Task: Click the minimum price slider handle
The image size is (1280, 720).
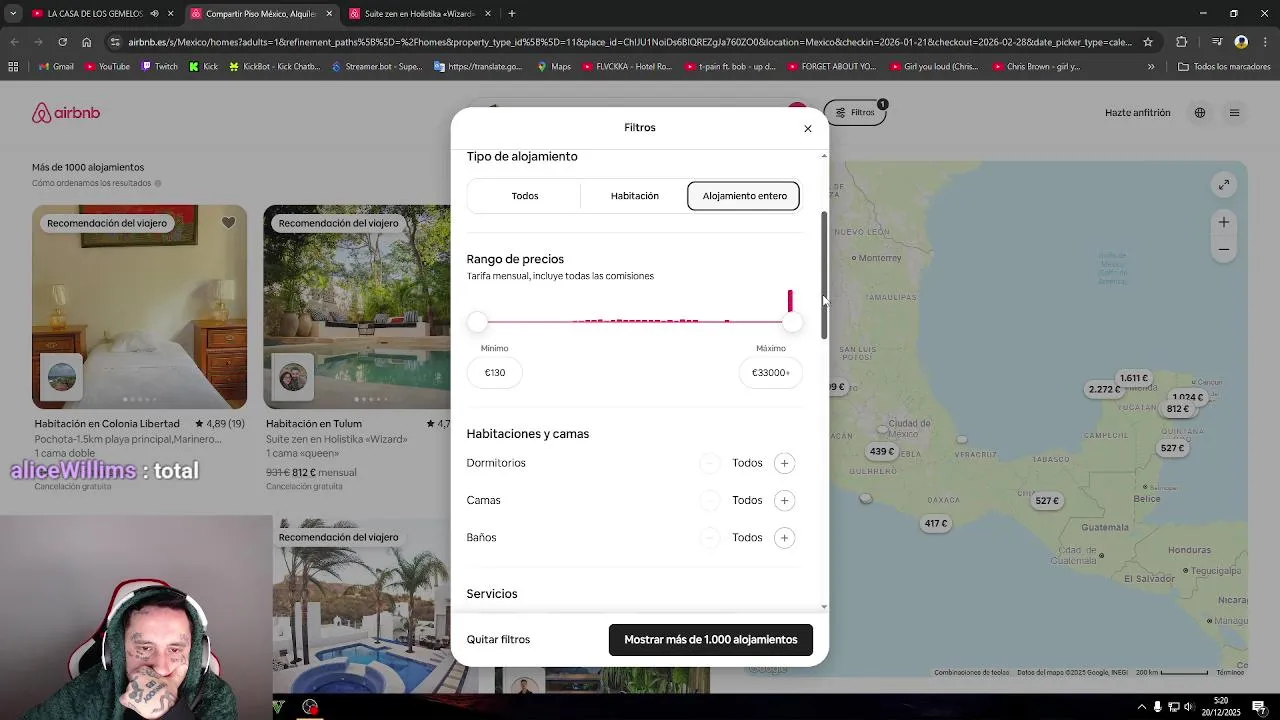Action: 477,322
